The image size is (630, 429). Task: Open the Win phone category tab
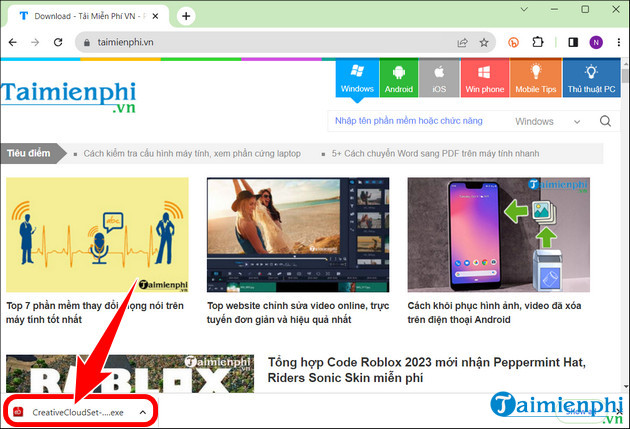pos(485,78)
